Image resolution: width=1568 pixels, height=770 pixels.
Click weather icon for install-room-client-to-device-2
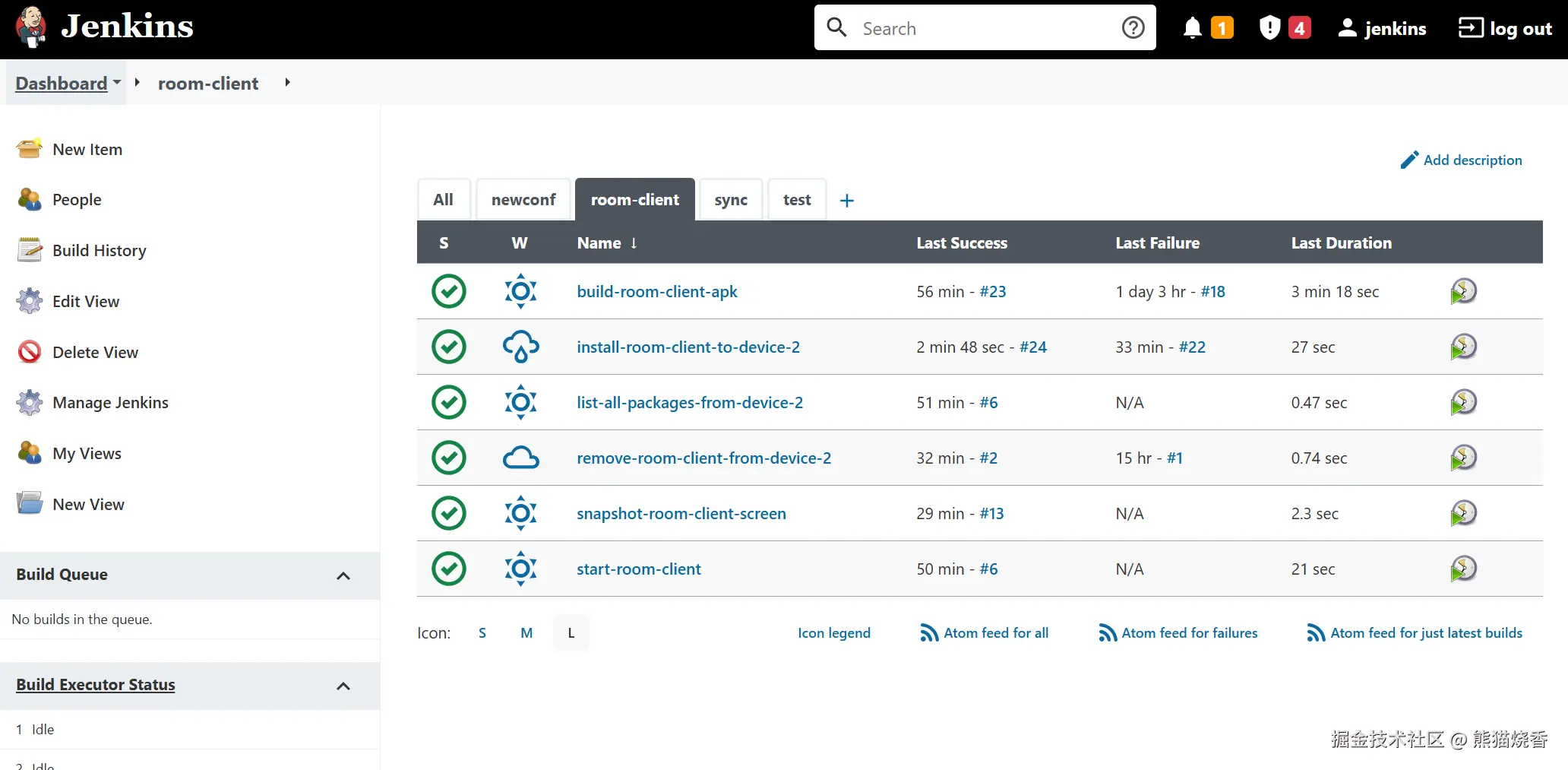[x=521, y=347]
